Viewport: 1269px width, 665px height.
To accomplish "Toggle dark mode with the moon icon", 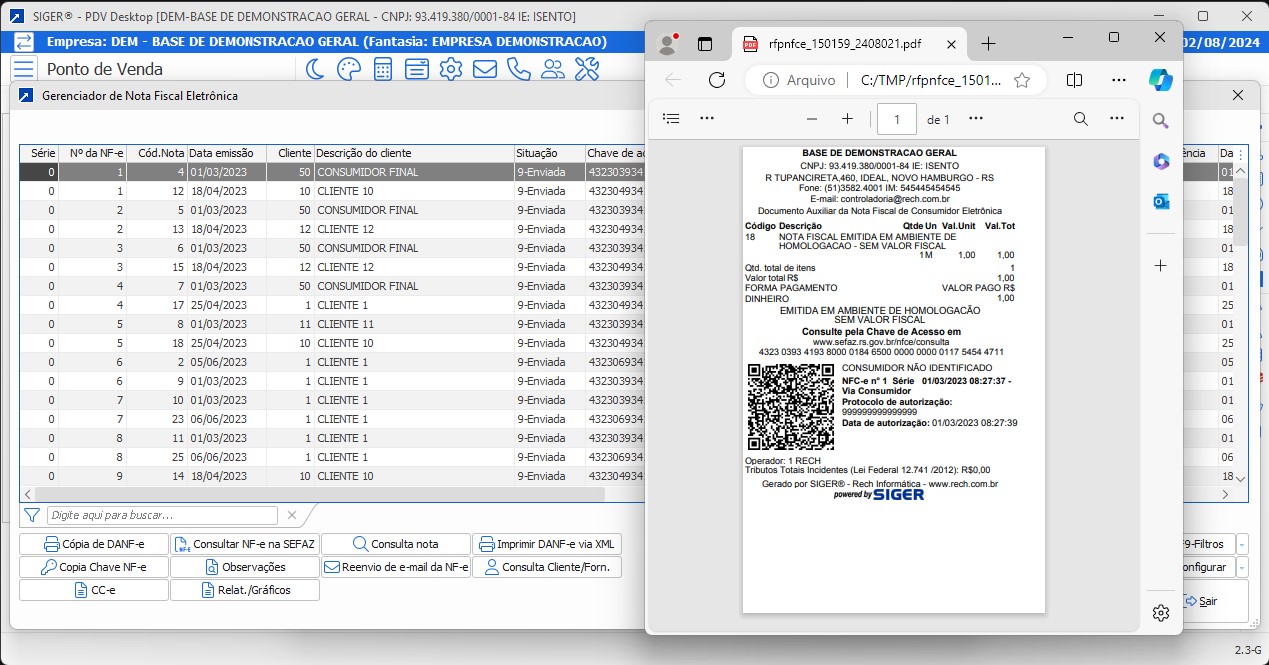I will click(315, 69).
